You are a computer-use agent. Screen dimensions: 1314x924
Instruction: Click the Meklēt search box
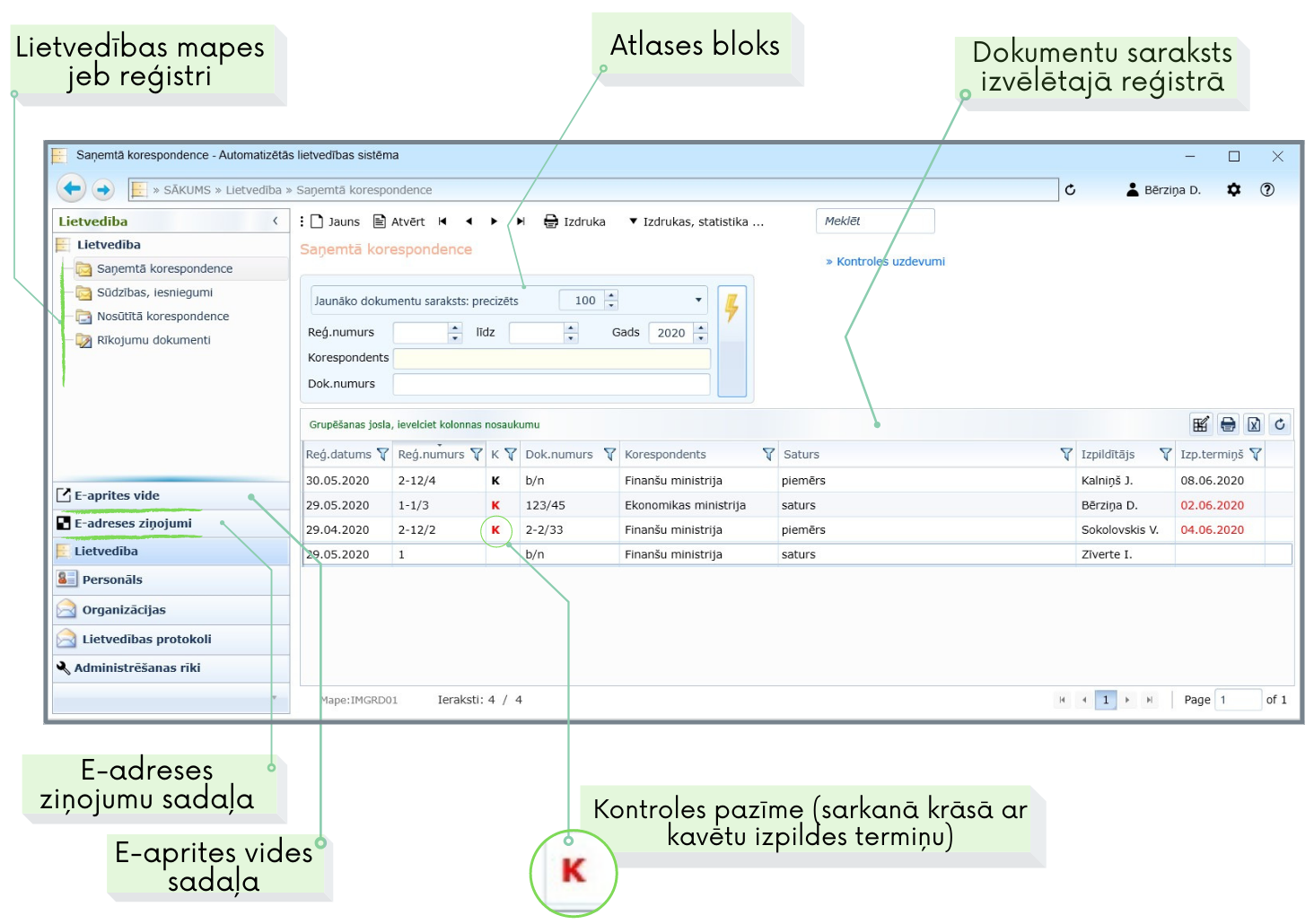coord(874,222)
